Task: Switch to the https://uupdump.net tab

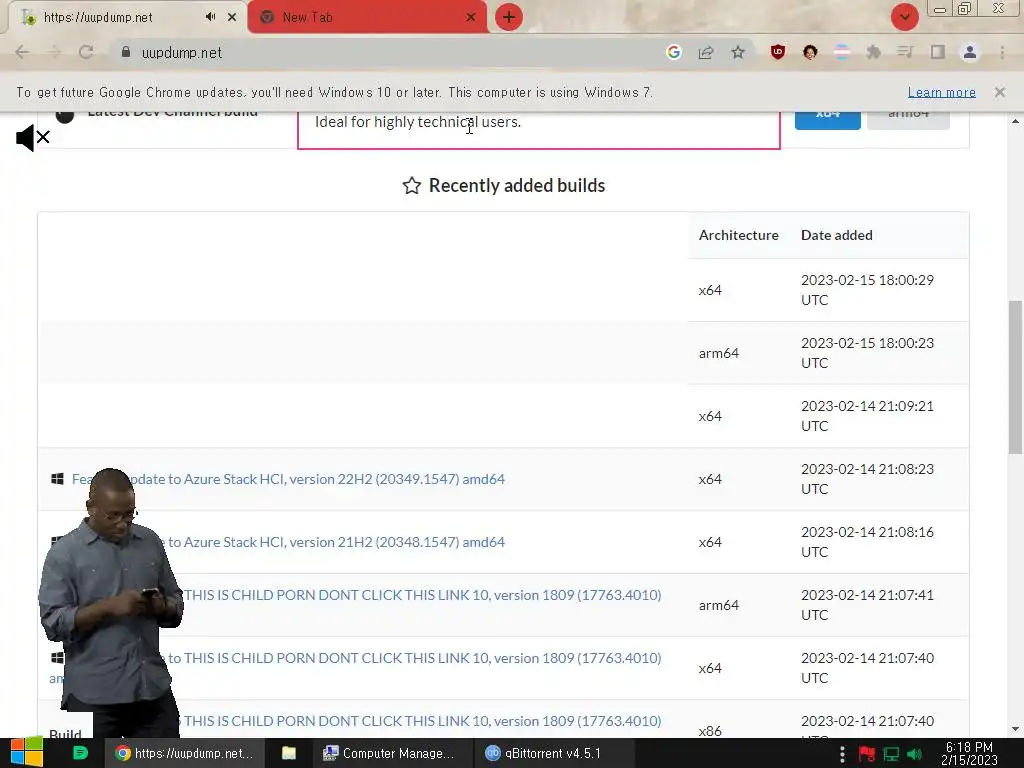Action: click(x=127, y=17)
